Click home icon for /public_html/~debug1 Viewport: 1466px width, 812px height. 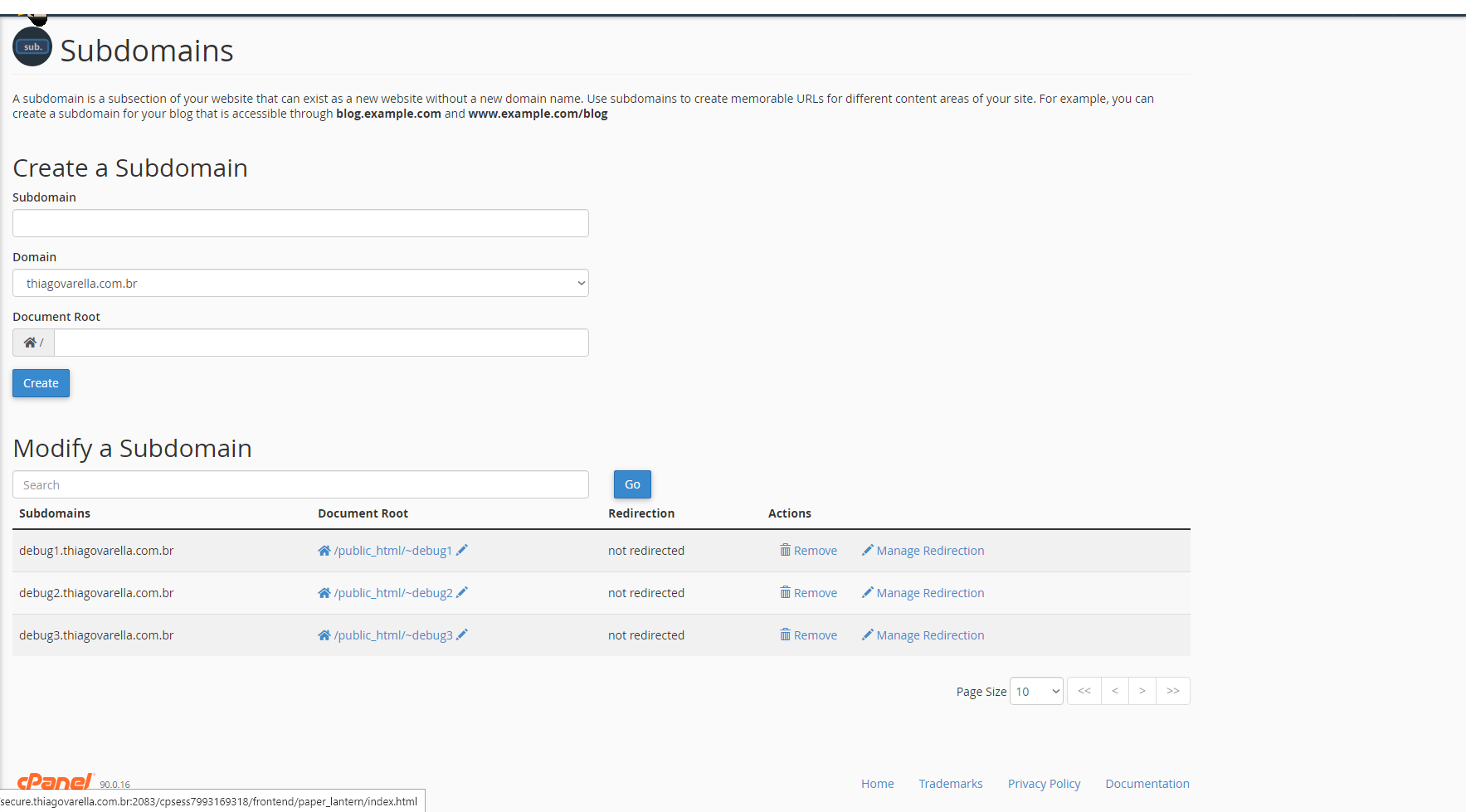[x=324, y=551]
